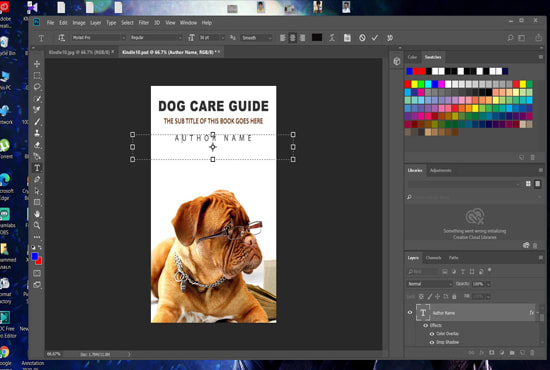This screenshot has width=550, height=370.
Task: Open the Character and Paragraph panels
Action: click(347, 38)
